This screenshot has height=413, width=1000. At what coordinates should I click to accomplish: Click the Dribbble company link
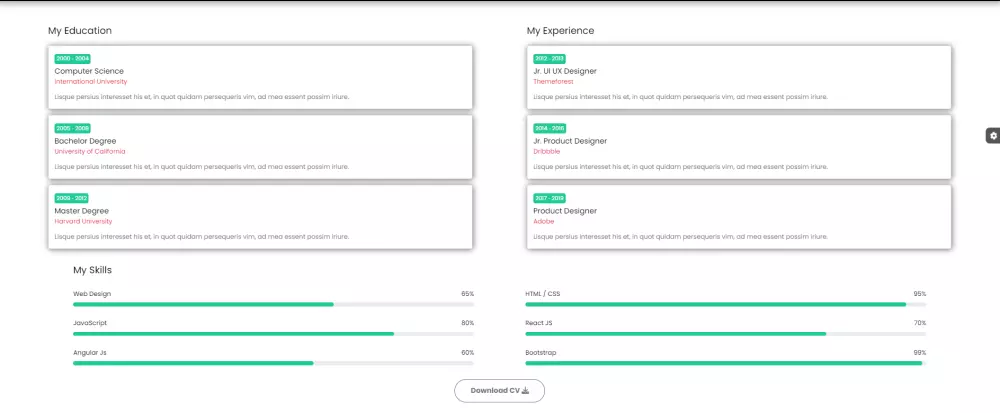(548, 151)
